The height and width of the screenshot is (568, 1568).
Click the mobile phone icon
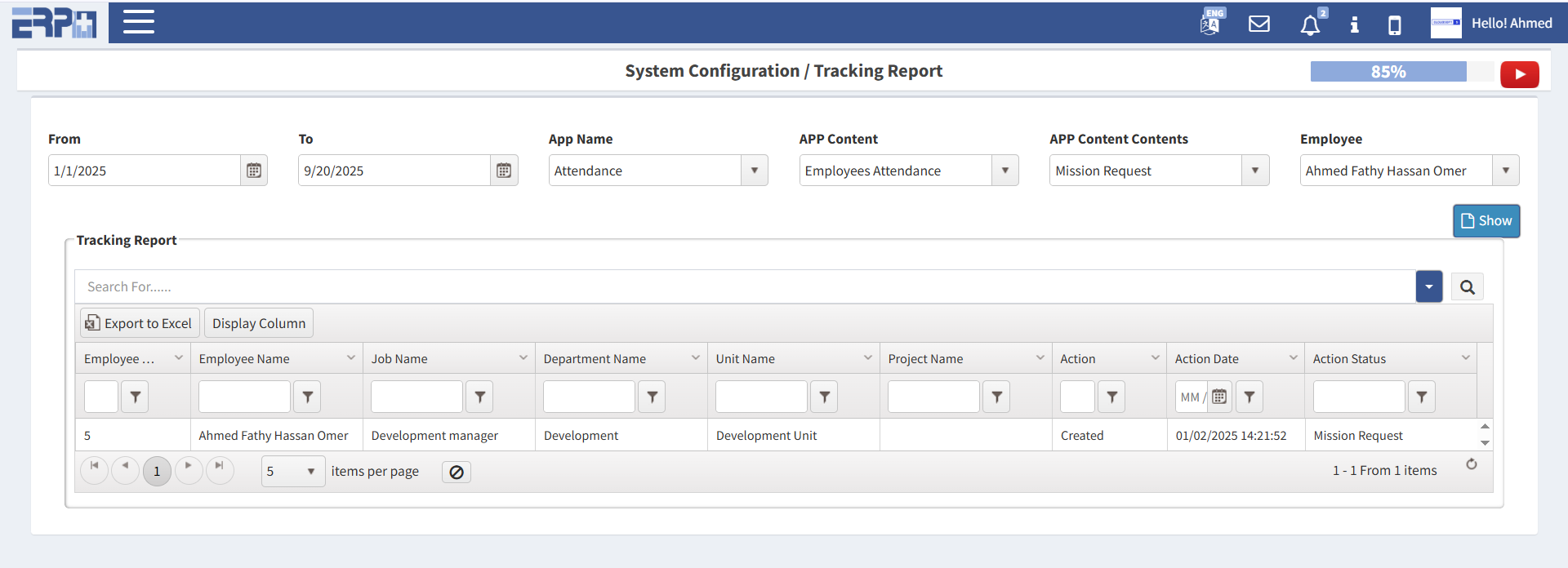pyautogui.click(x=1395, y=25)
